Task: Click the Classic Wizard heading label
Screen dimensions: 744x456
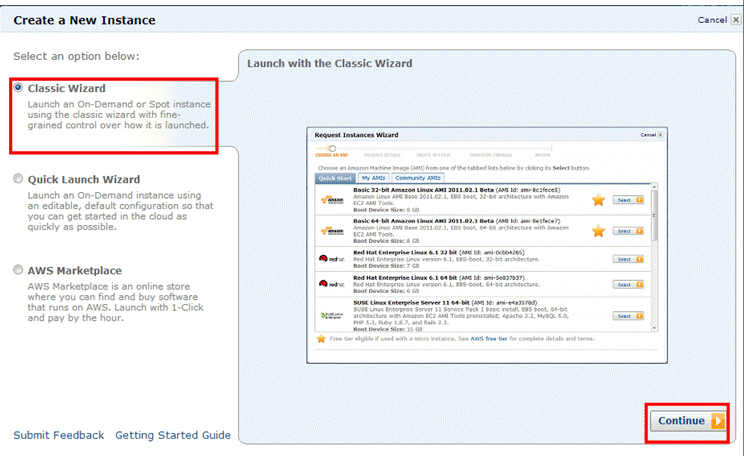Action: 66,88
